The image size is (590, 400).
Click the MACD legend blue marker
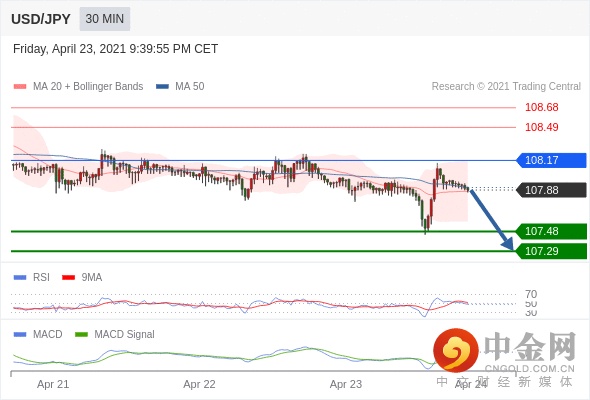coord(20,335)
